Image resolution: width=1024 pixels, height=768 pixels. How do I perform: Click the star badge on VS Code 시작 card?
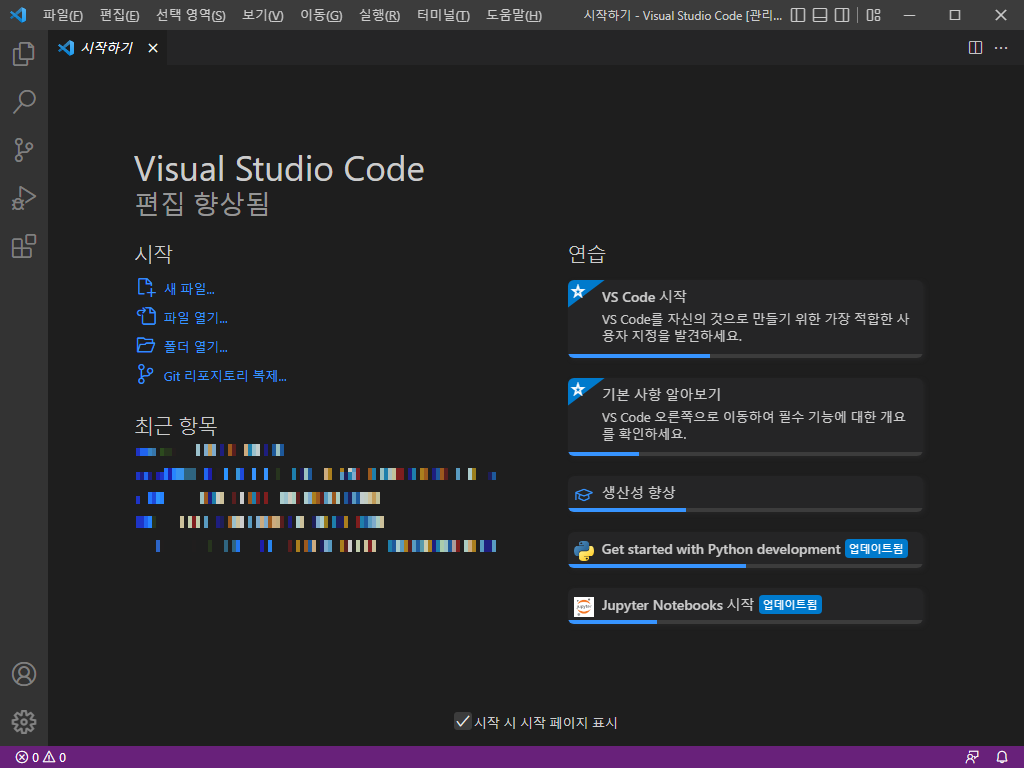click(x=578, y=291)
